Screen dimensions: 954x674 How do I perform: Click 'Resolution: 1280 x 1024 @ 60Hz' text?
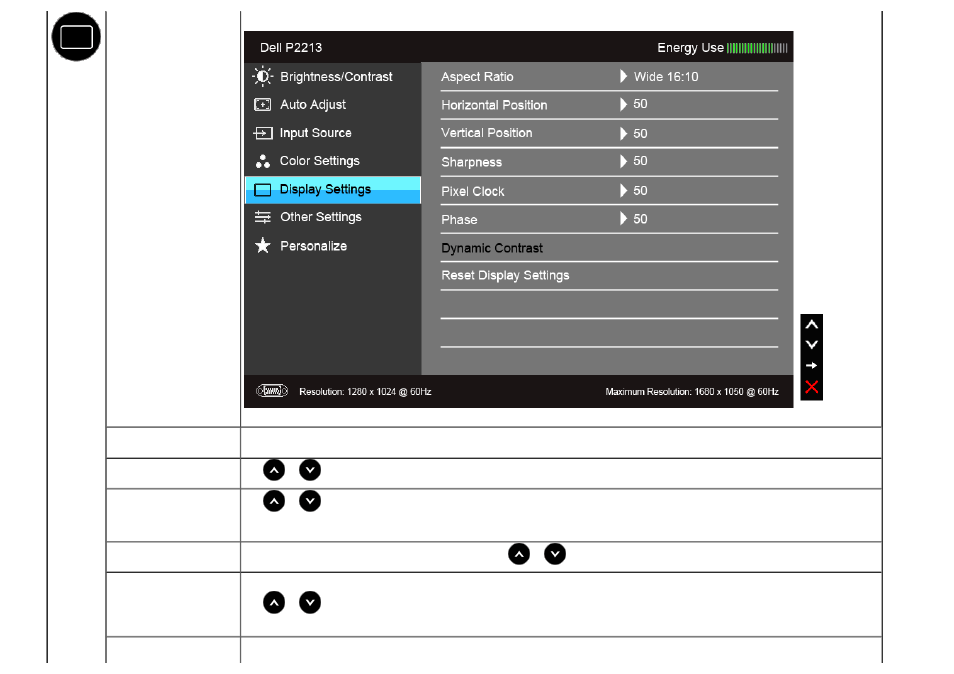pyautogui.click(x=365, y=392)
